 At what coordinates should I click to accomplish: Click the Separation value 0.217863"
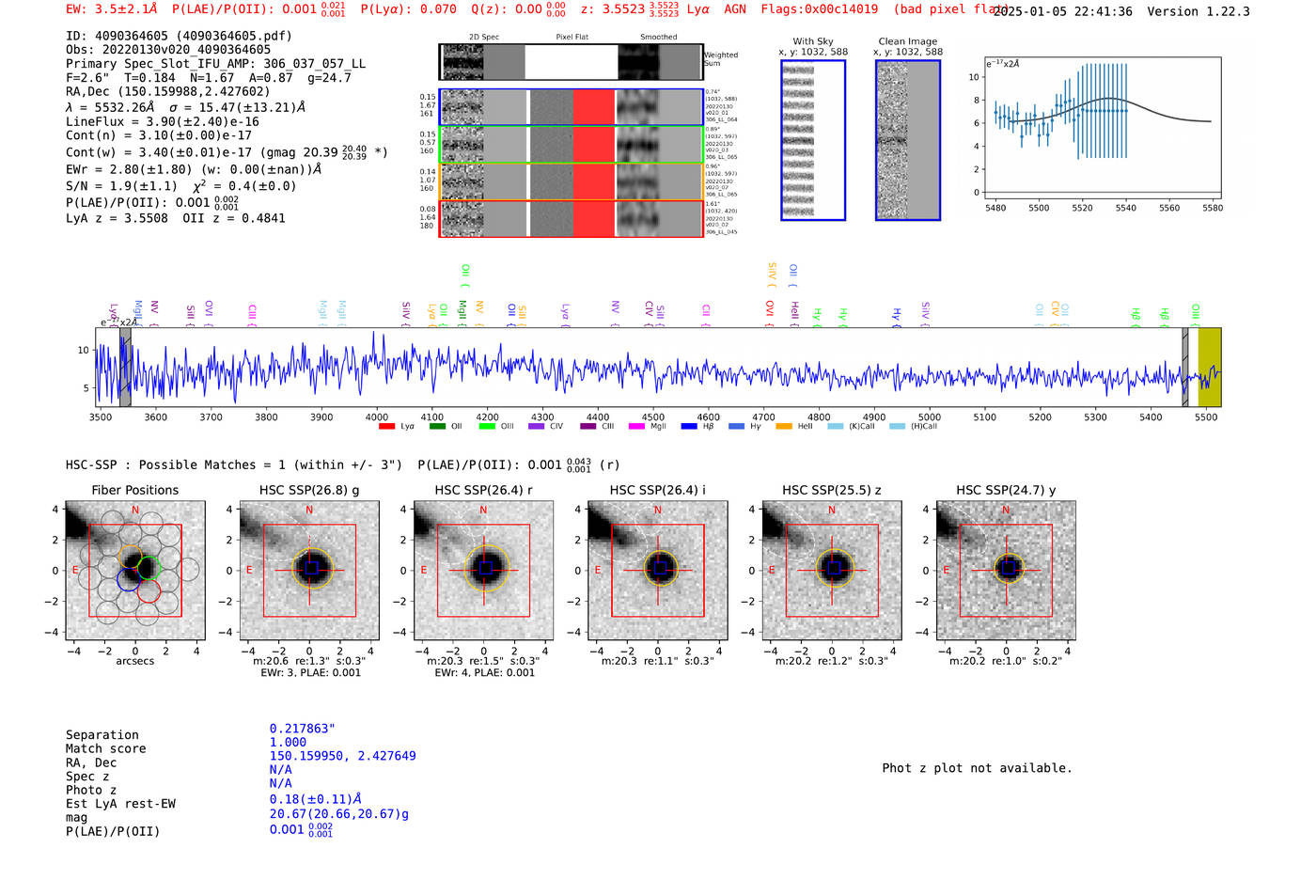[303, 729]
